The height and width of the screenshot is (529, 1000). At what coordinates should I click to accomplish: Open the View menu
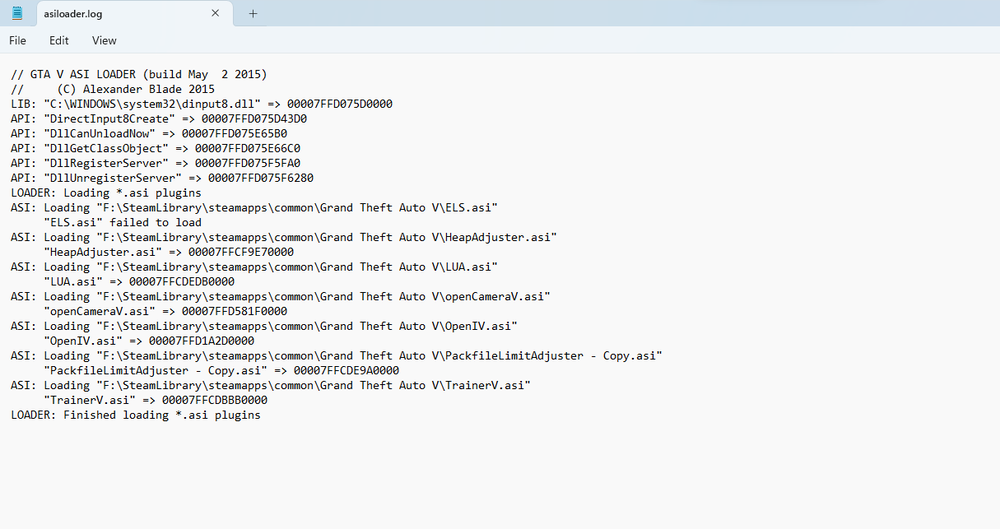coord(104,41)
